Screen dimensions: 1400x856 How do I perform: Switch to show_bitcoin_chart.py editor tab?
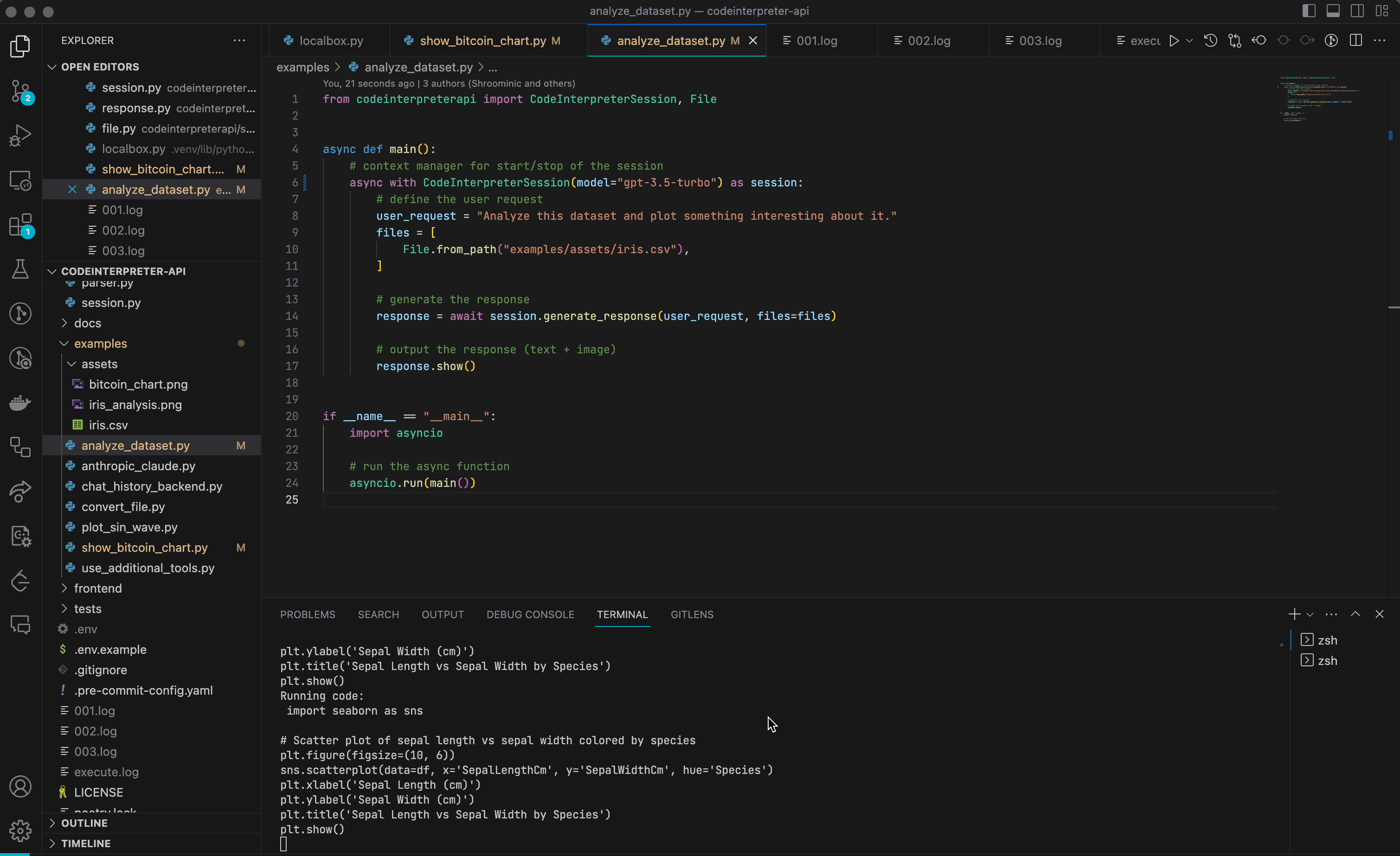click(482, 40)
